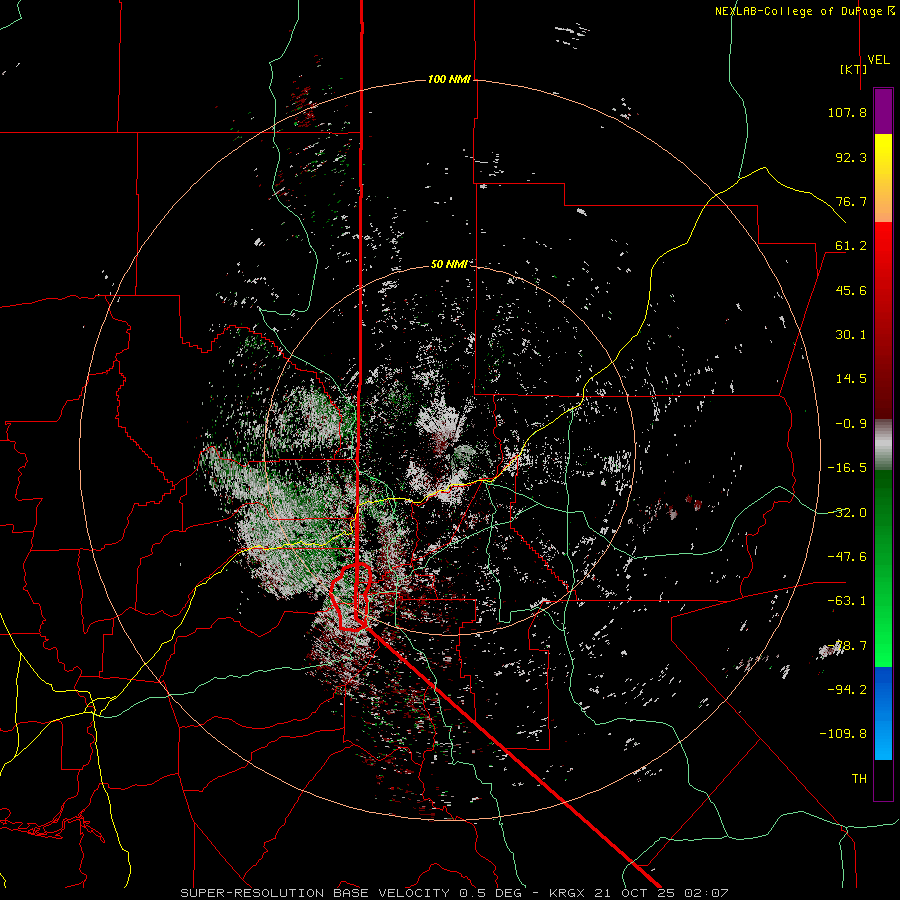
Task: Click the purple segment of the color bar
Action: (883, 111)
